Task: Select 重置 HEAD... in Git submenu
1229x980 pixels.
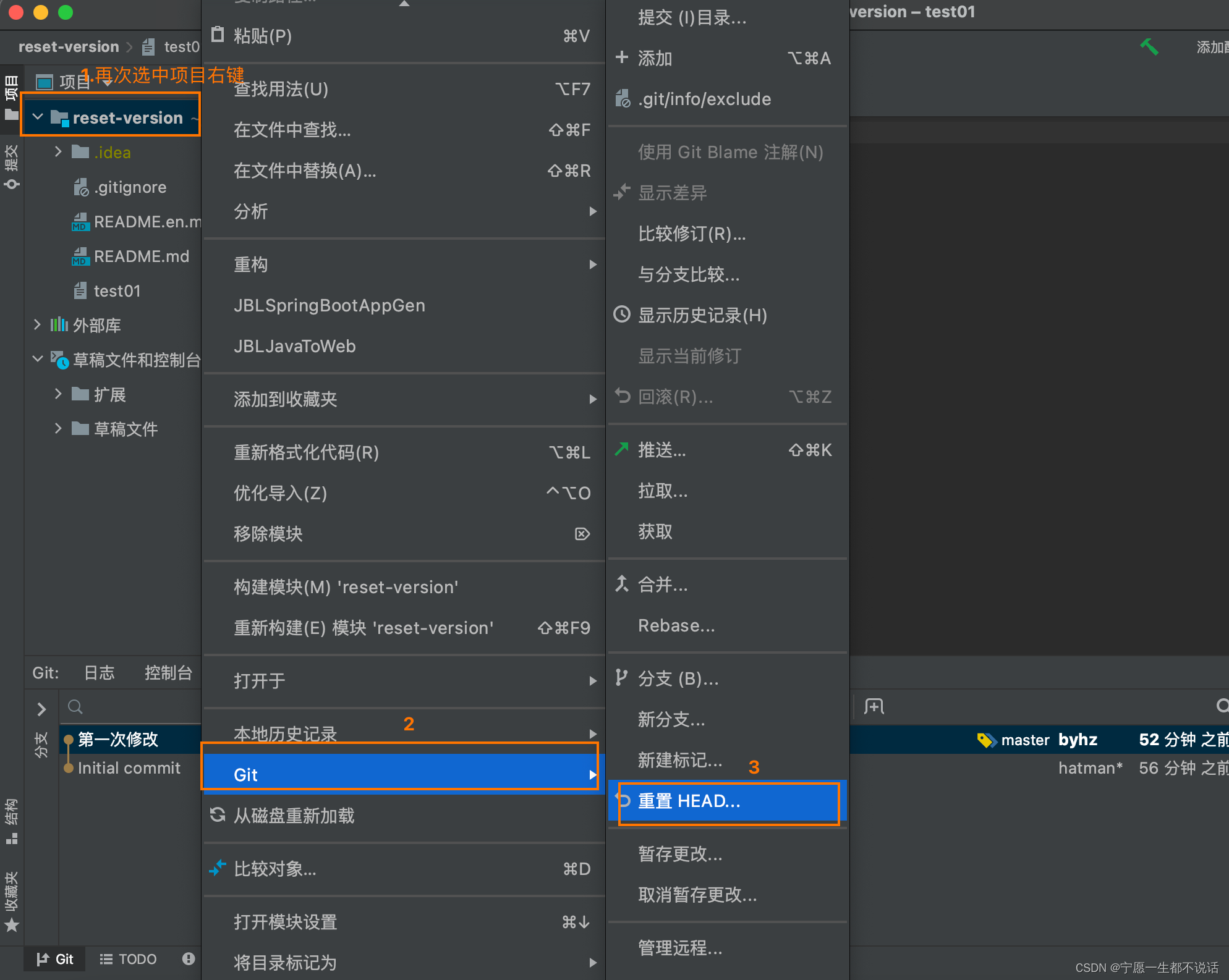Action: click(x=727, y=801)
